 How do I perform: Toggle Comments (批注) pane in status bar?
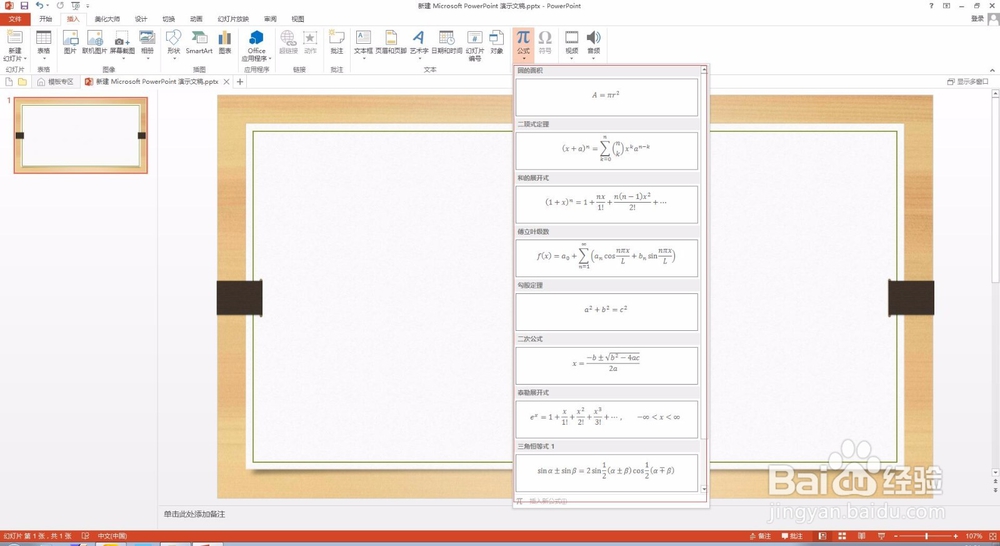(792, 536)
